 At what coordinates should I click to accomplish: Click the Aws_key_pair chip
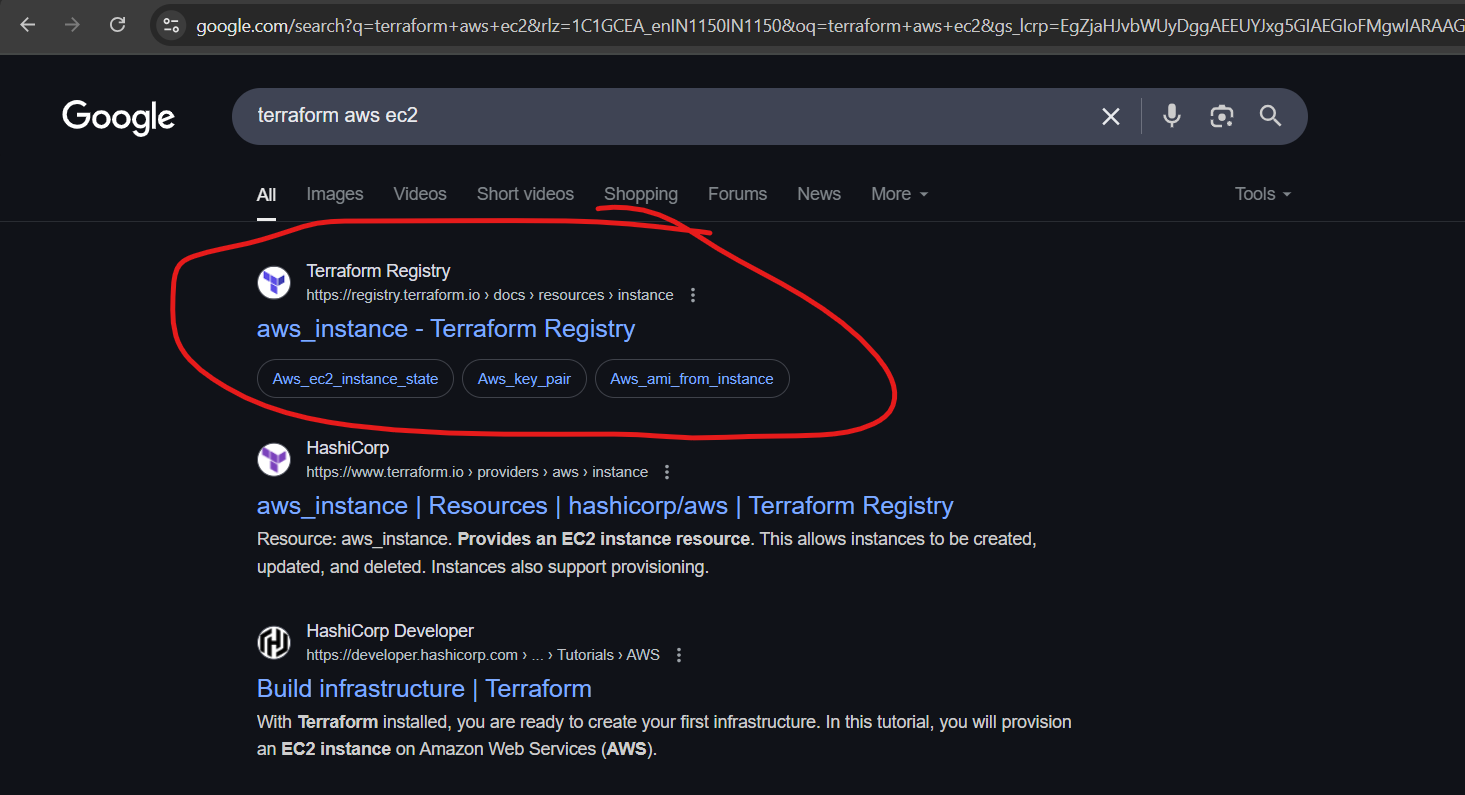524,379
